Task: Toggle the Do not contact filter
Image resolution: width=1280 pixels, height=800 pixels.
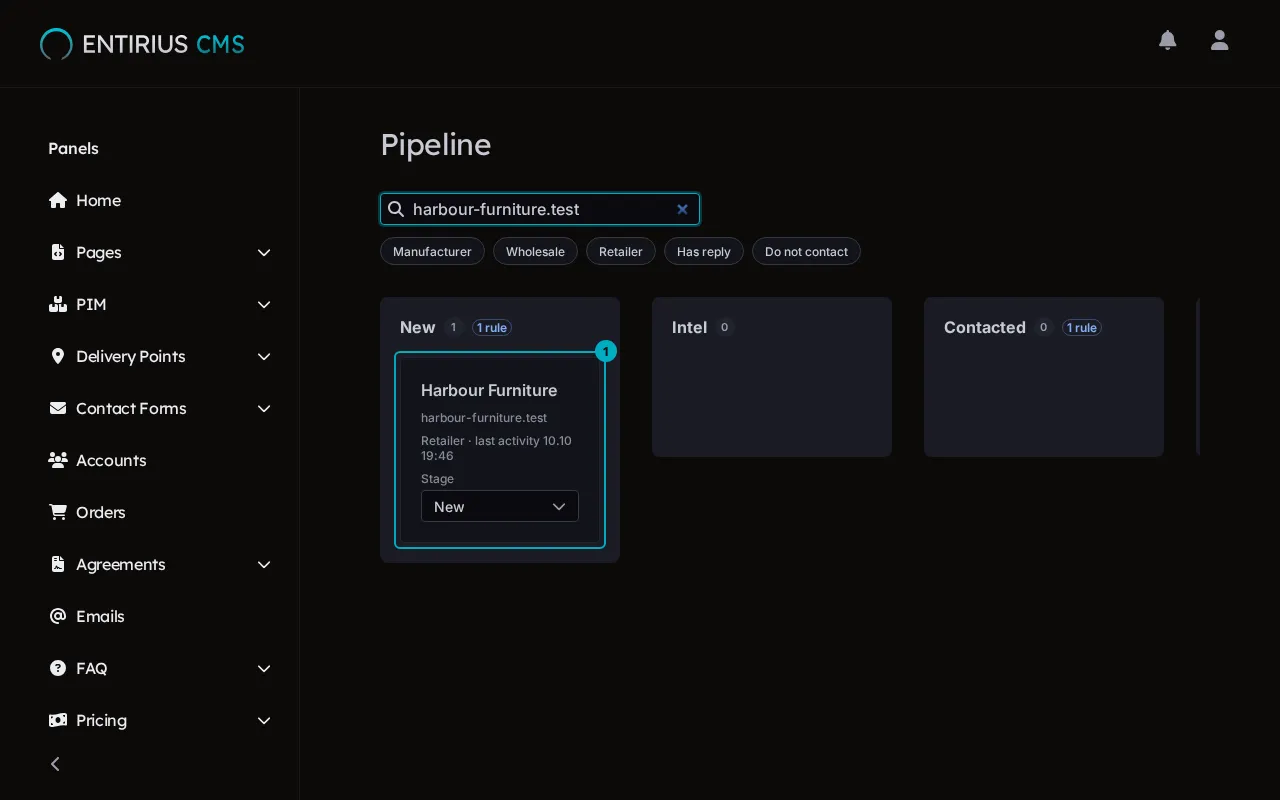Action: point(806,251)
